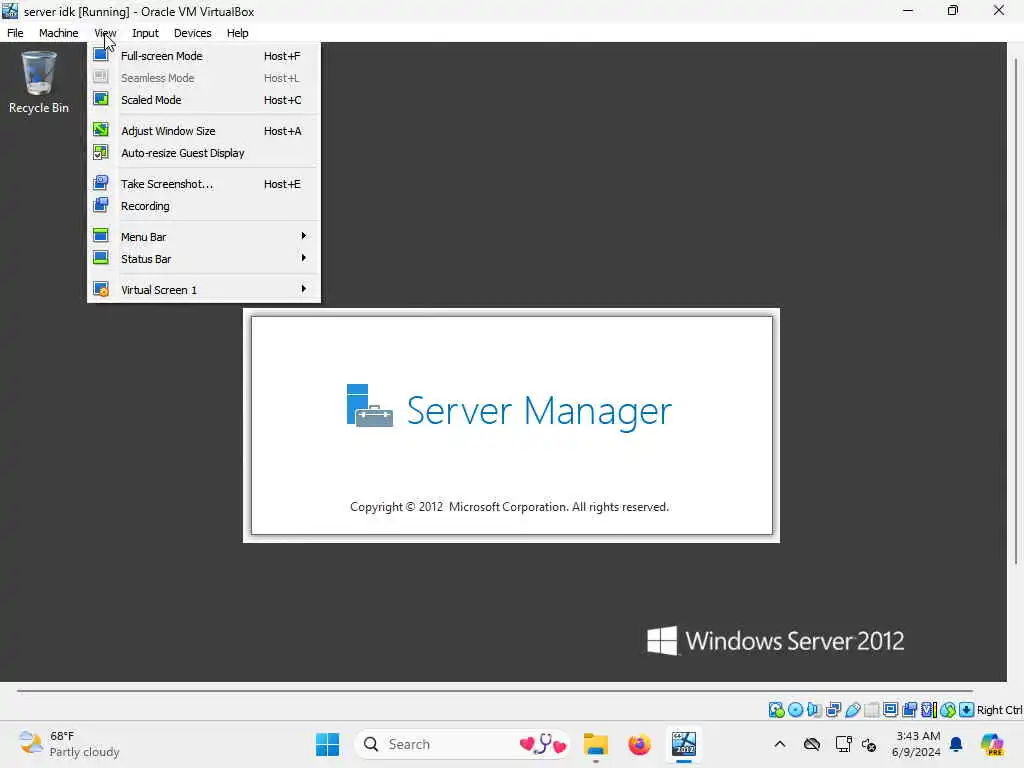Image resolution: width=1024 pixels, height=768 pixels.
Task: Click the vertical scrollbar of VM window
Action: pyautogui.click(x=1016, y=312)
